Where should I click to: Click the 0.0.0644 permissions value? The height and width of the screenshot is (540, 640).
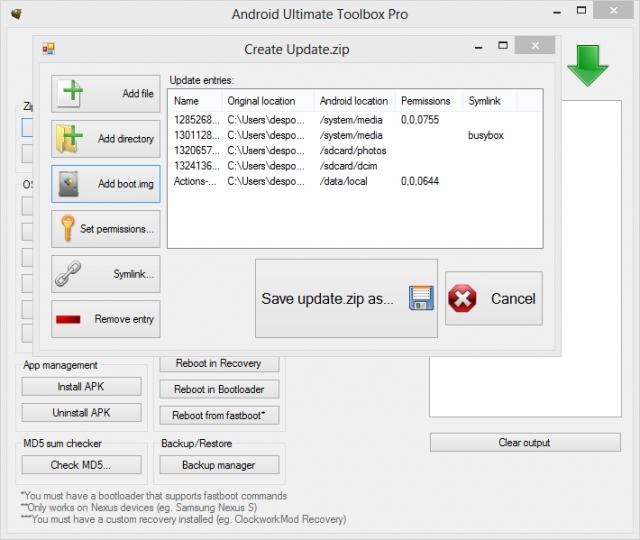420,181
